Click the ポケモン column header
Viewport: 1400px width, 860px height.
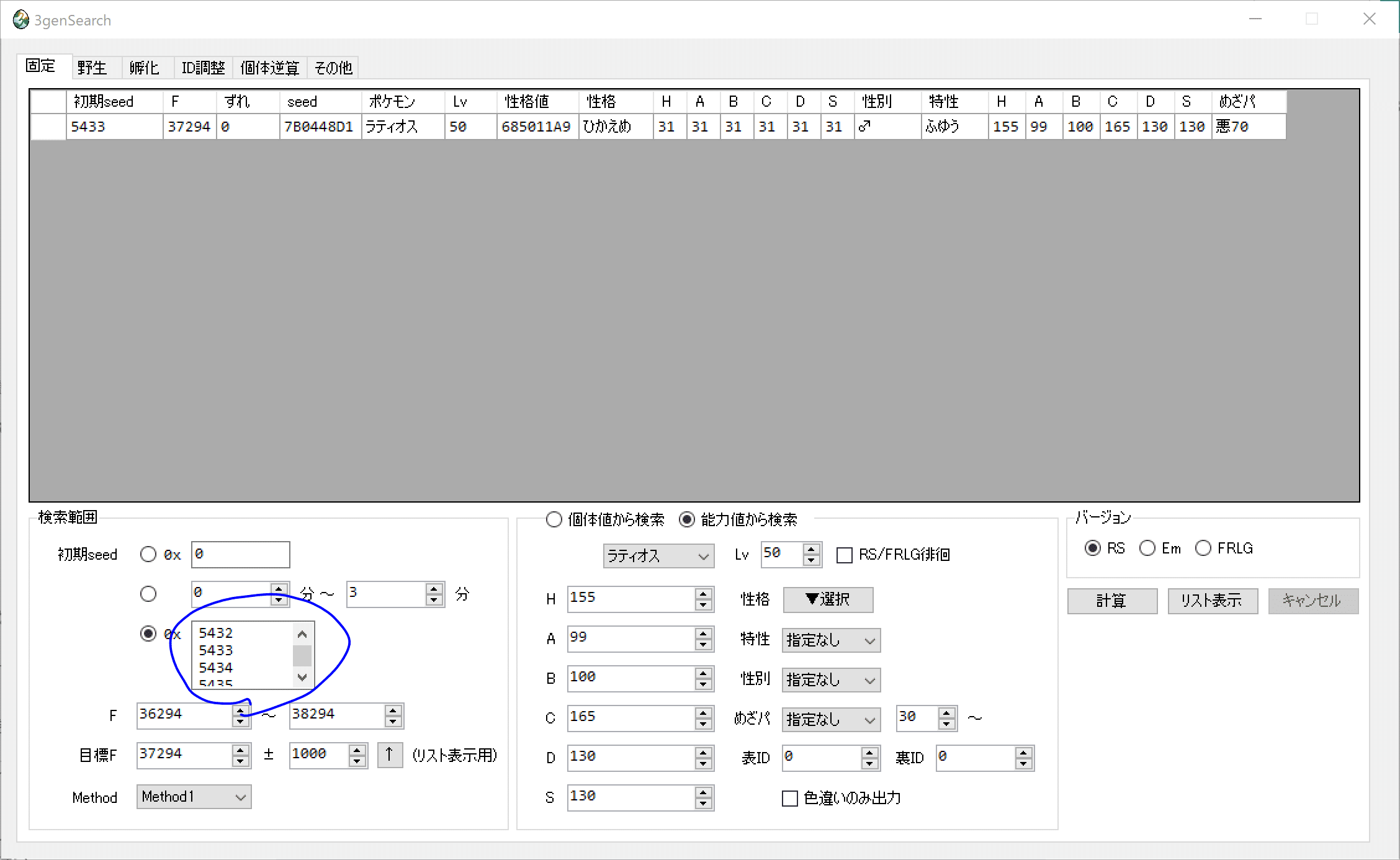pos(403,102)
